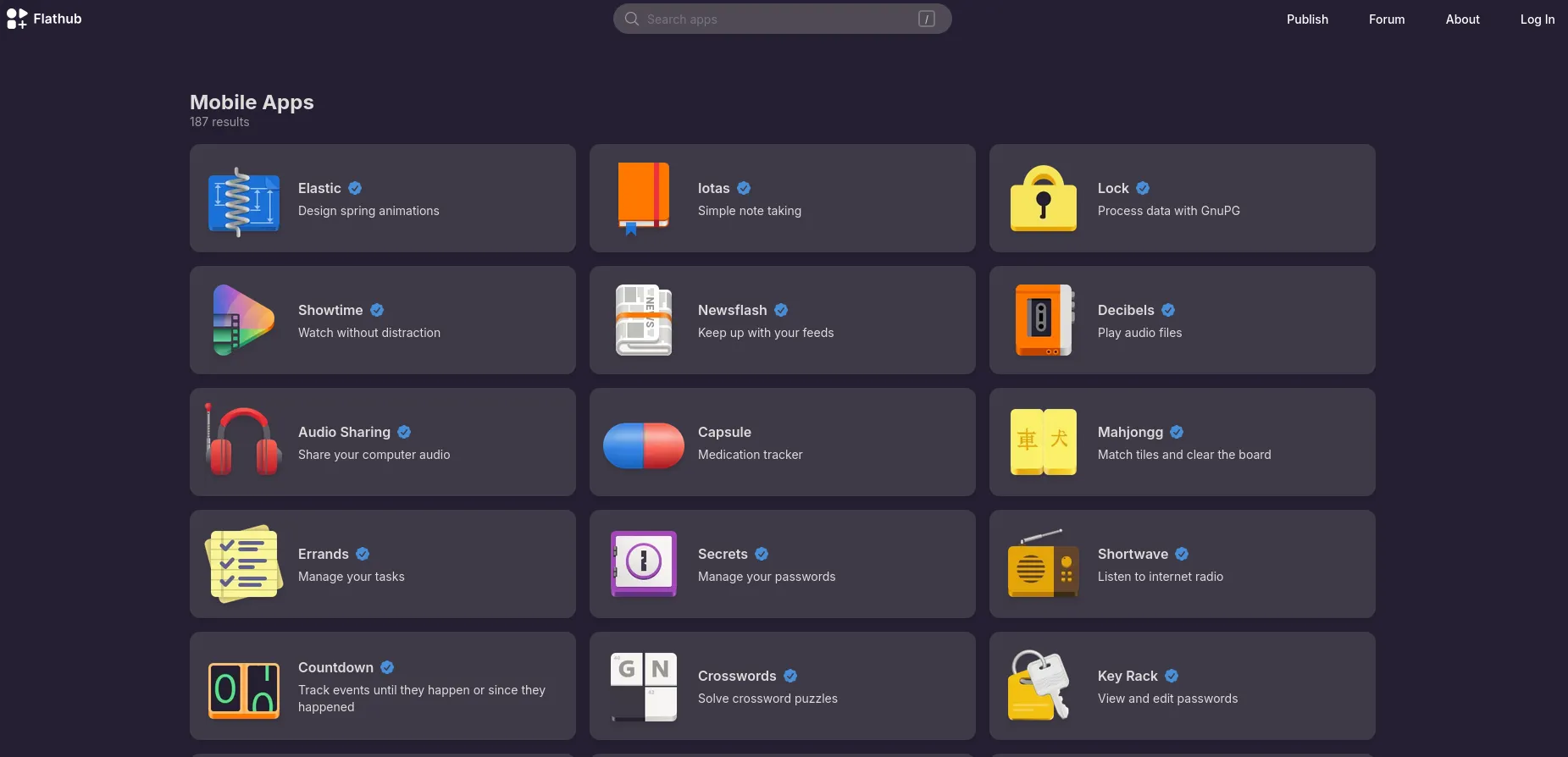This screenshot has width=1568, height=757.
Task: Open the Mahjongg tiles icon
Action: pyautogui.click(x=1044, y=442)
